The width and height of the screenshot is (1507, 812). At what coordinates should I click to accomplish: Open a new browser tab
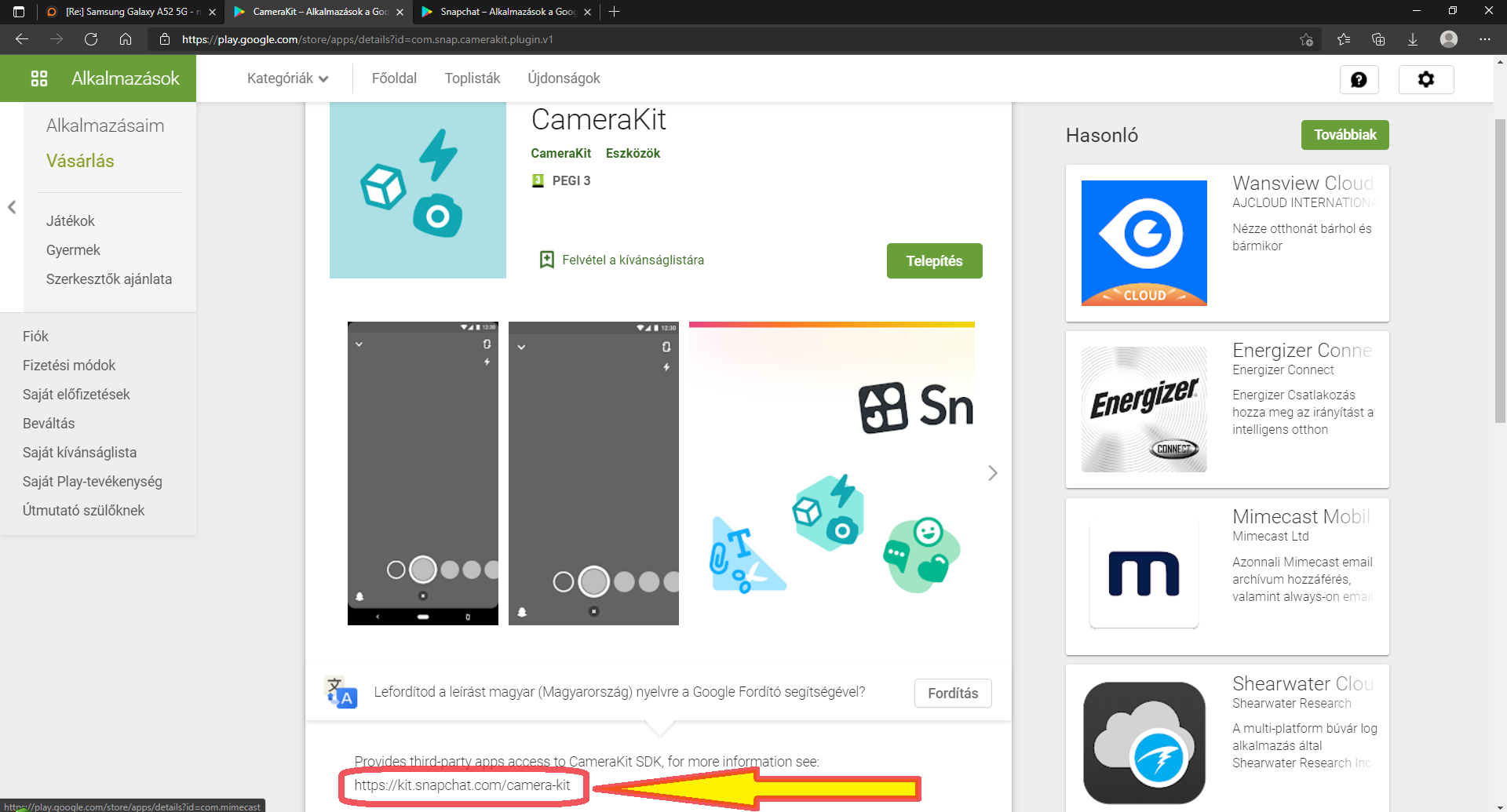tap(615, 12)
